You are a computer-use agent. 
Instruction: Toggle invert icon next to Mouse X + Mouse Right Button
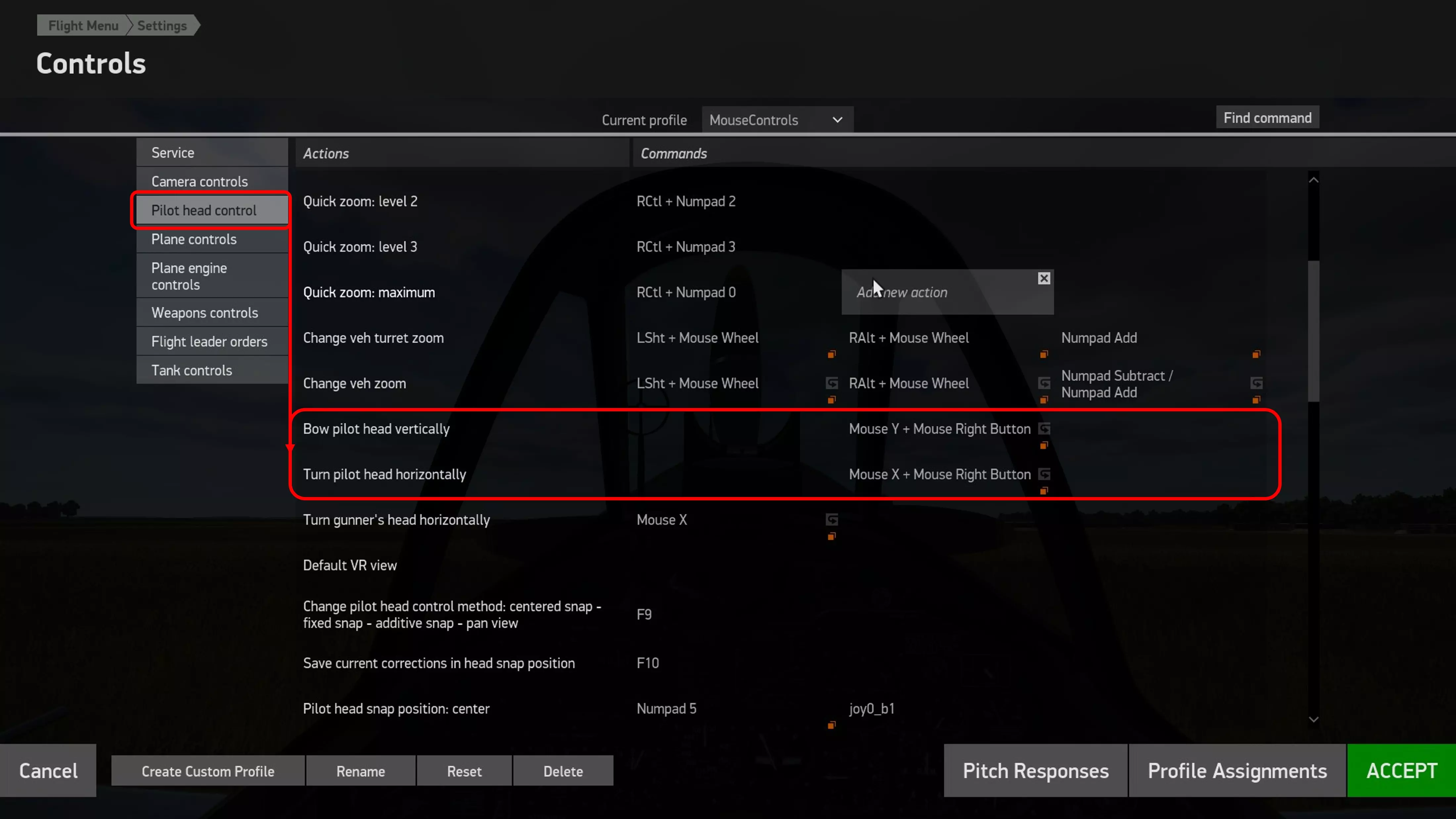(x=1044, y=474)
